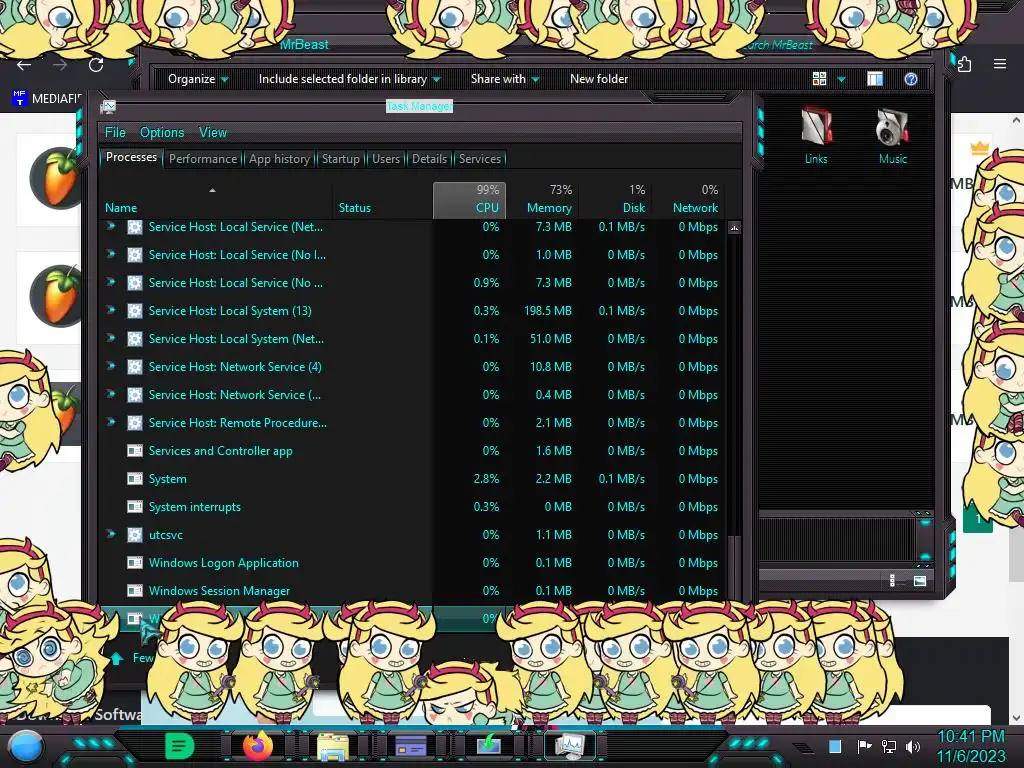Go back in the browser
The image size is (1024, 768).
point(24,65)
